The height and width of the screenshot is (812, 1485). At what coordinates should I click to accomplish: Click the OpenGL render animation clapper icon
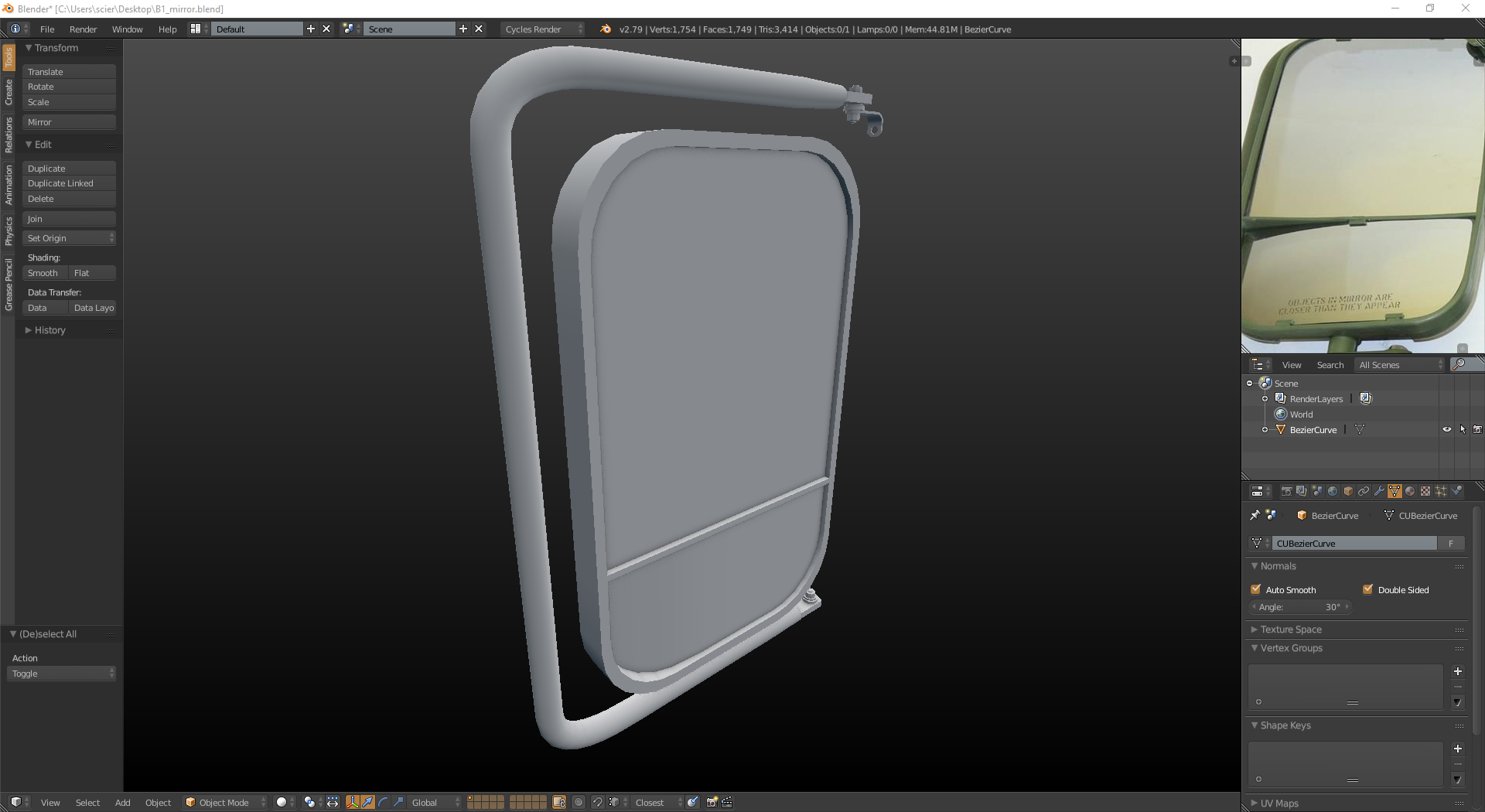(x=727, y=802)
